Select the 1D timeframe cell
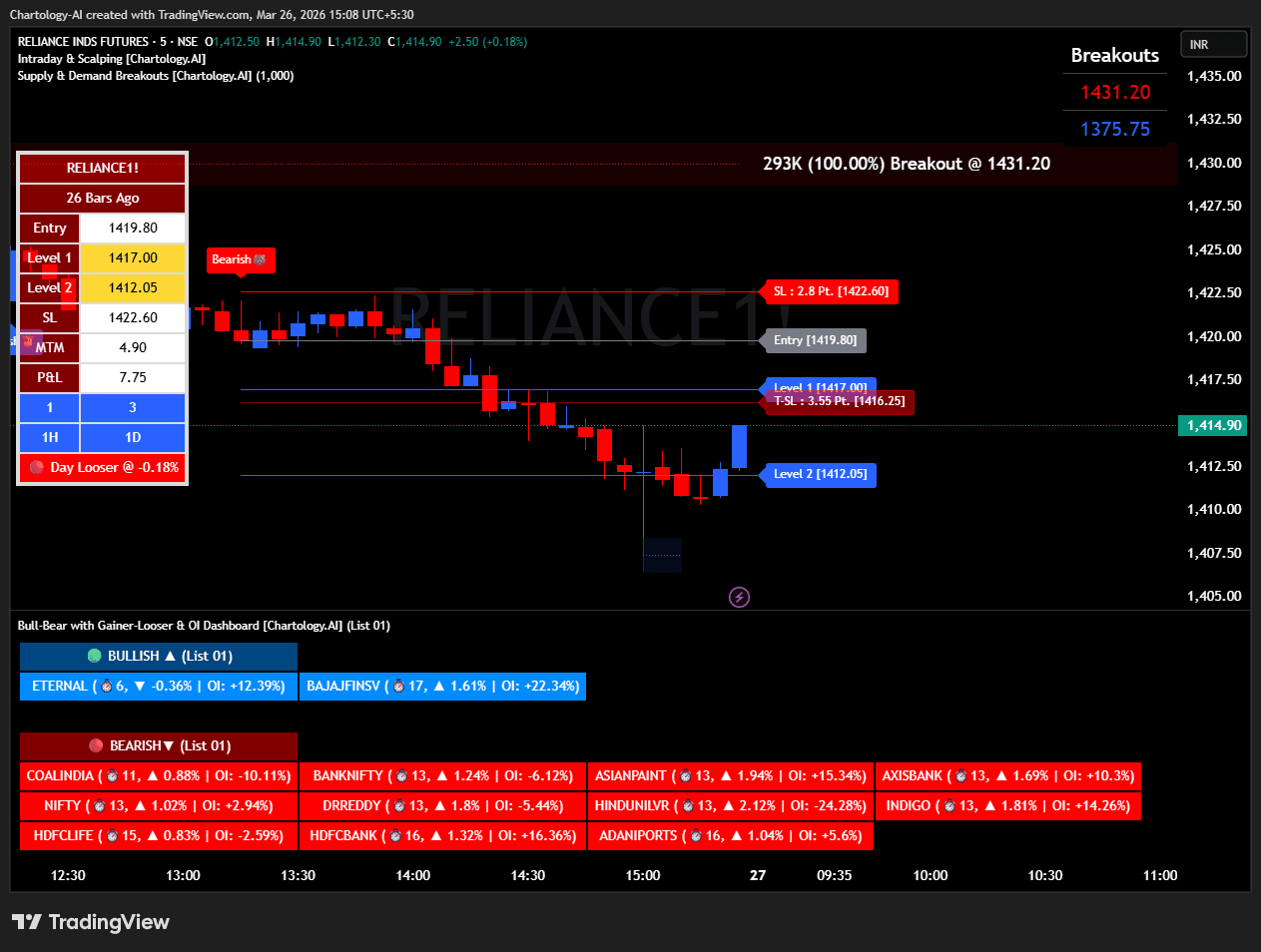 (133, 437)
